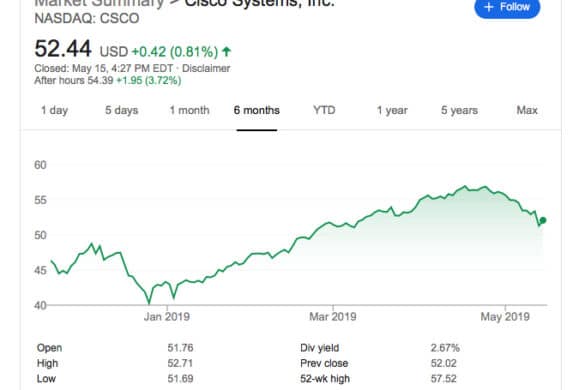585x390 pixels.
Task: Choose the 6 months tab
Action: (x=257, y=110)
